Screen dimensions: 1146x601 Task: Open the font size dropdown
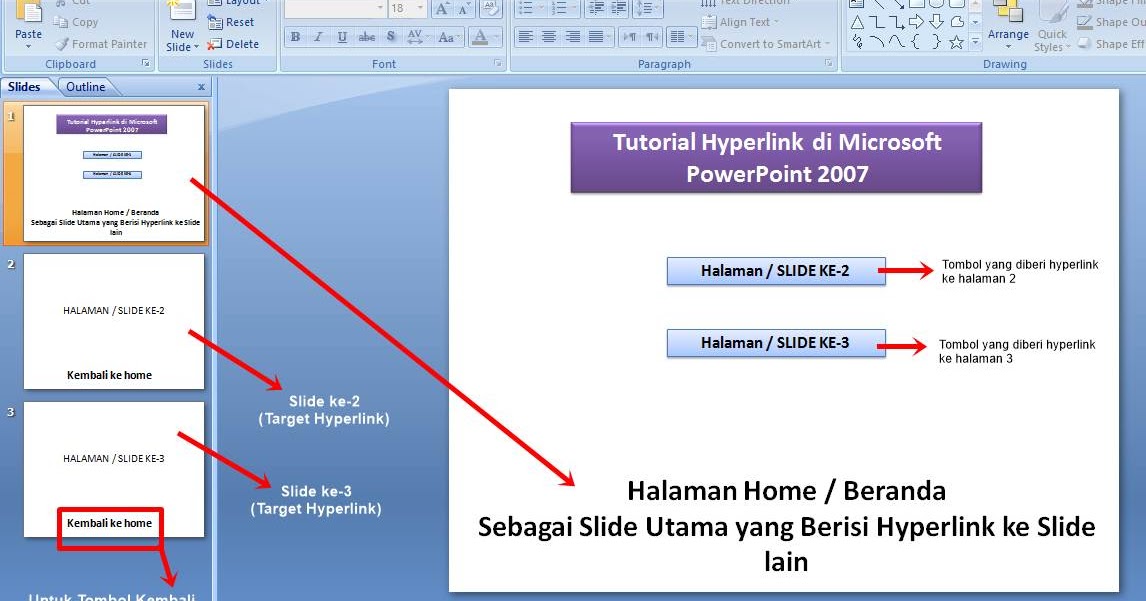[419, 8]
